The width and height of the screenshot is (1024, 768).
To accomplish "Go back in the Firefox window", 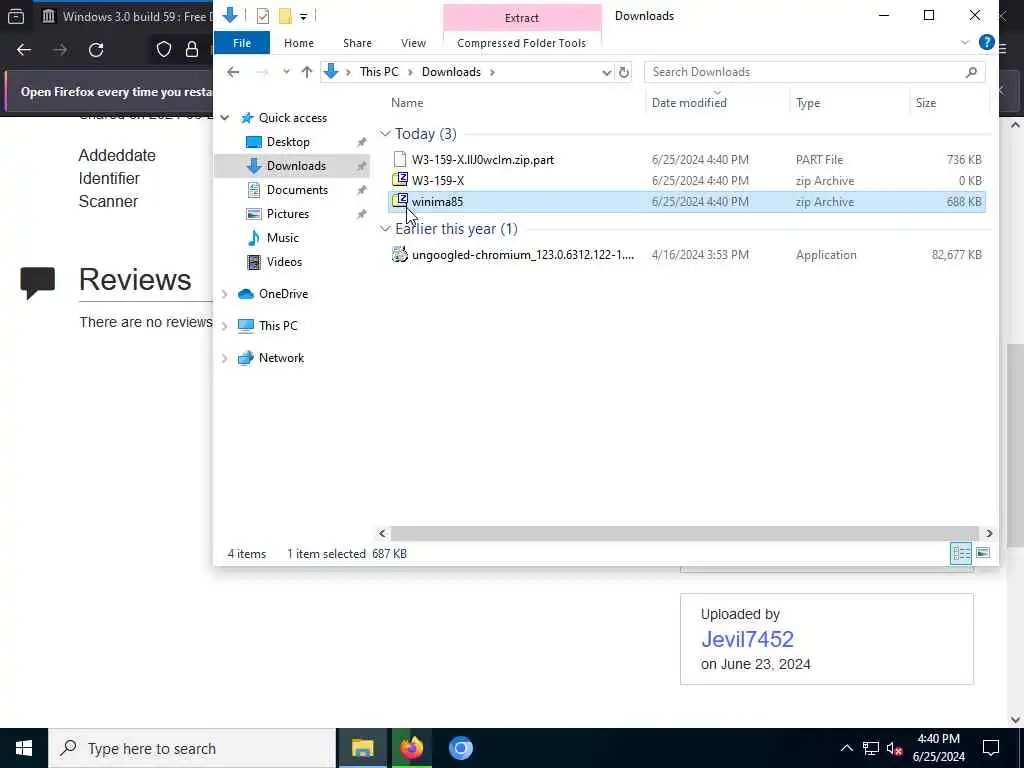I will coord(24,50).
